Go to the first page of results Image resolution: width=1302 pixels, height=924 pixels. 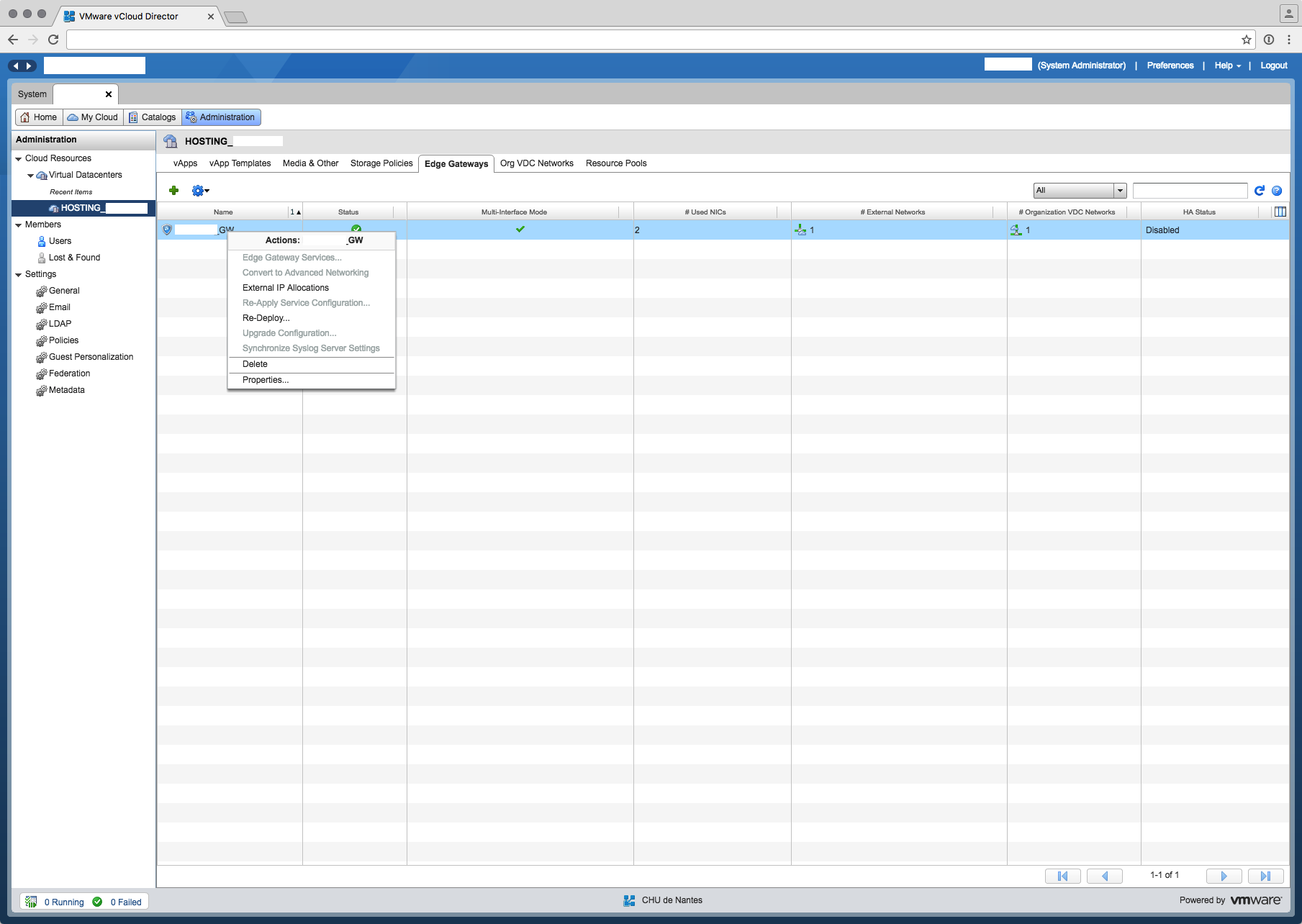[1062, 876]
